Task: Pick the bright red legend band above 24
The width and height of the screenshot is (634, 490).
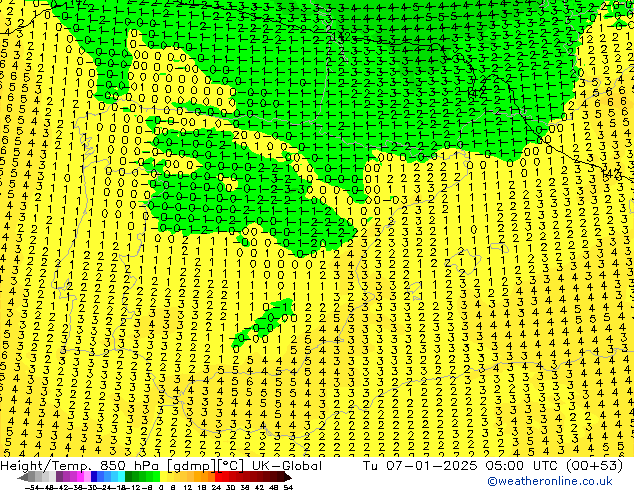Action: (x=218, y=477)
